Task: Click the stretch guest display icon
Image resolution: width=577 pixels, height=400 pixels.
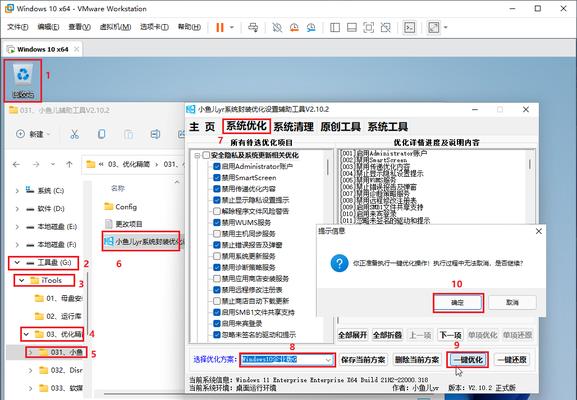Action: (434, 27)
